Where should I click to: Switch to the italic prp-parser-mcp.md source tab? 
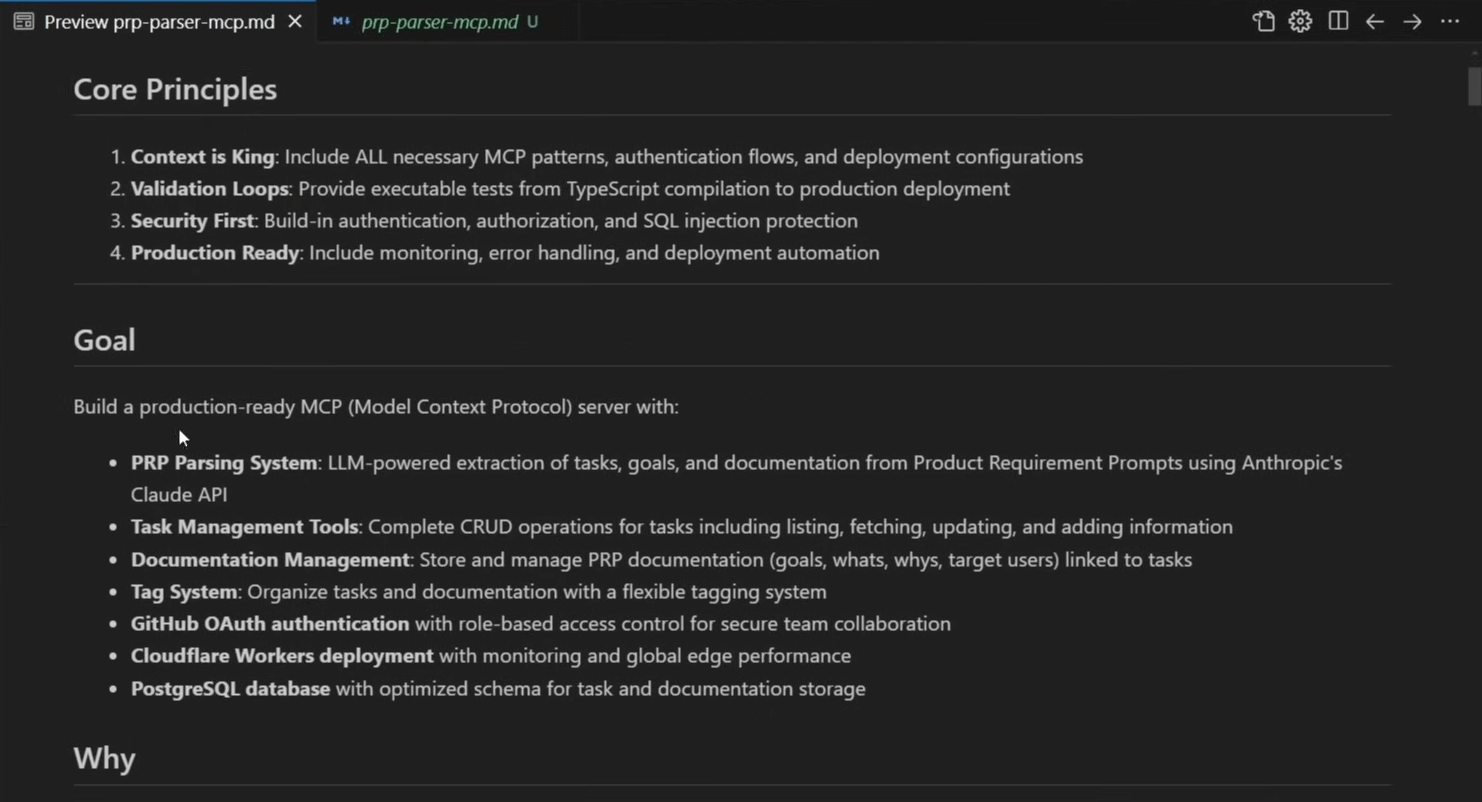439,22
